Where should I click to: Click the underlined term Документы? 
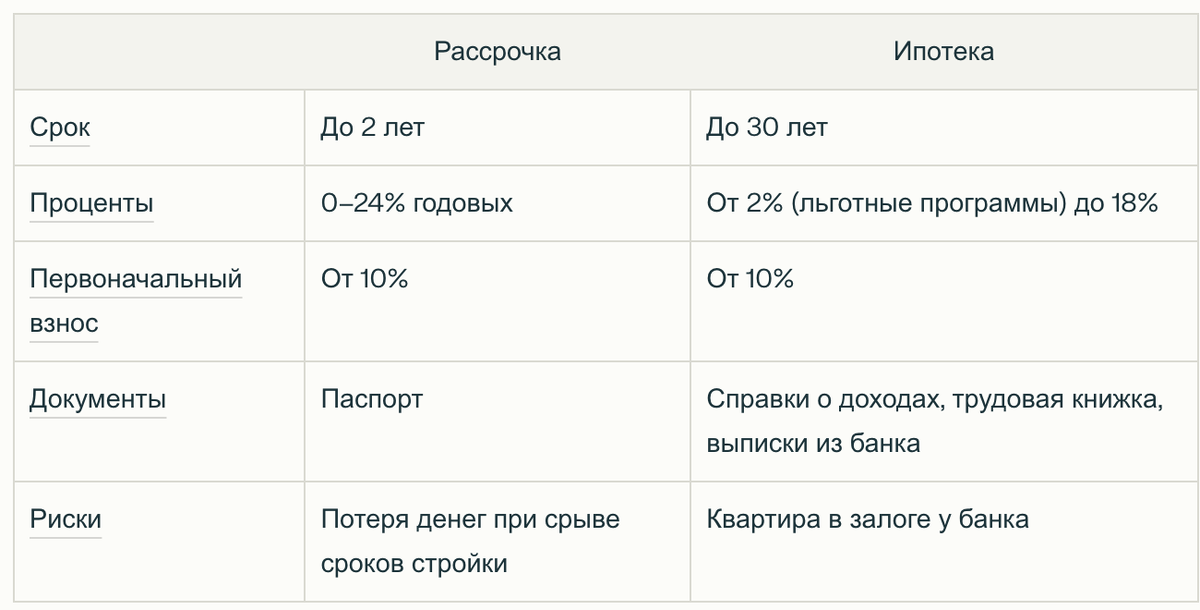click(x=97, y=400)
